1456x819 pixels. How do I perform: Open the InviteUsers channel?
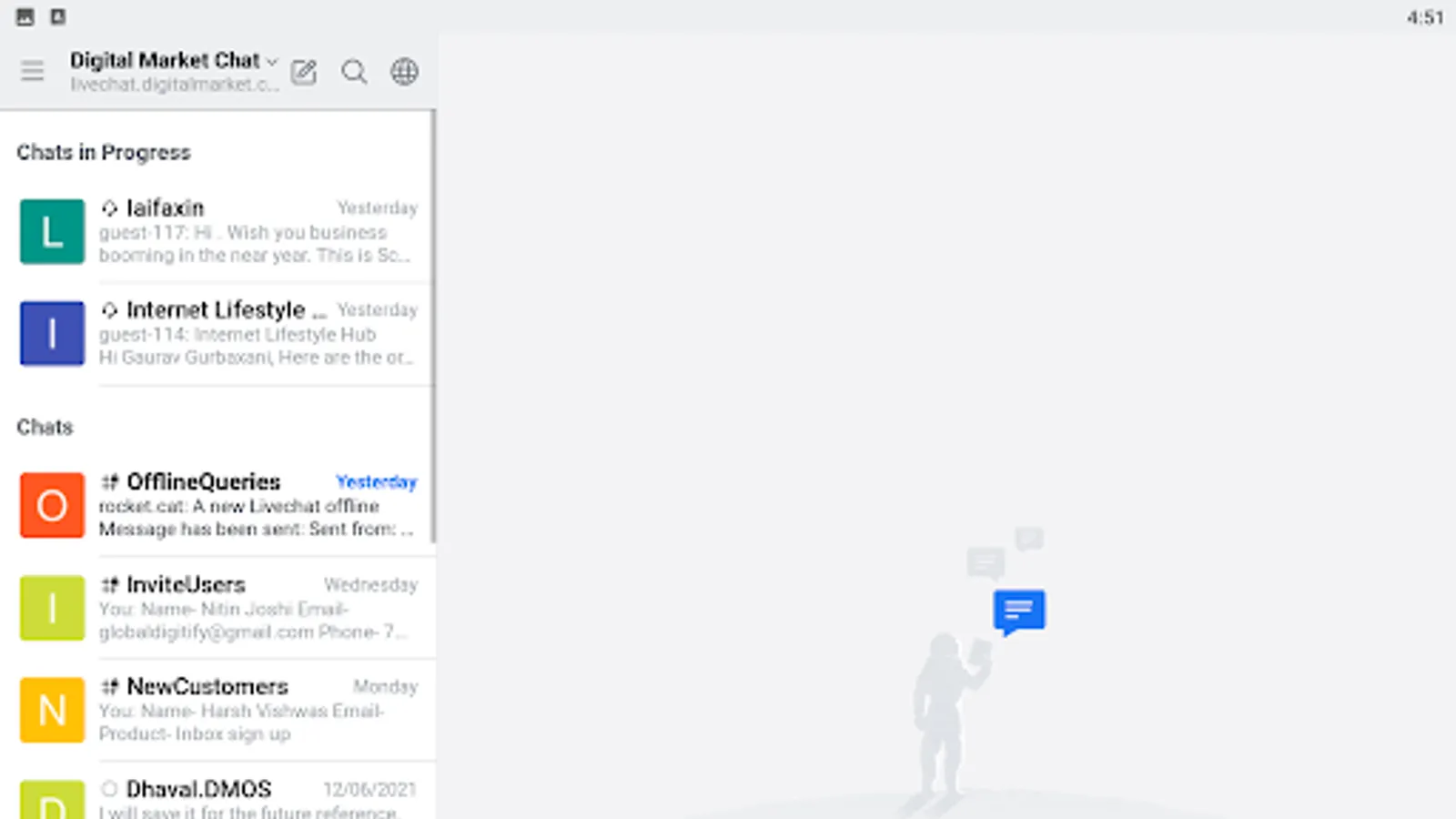point(218,608)
